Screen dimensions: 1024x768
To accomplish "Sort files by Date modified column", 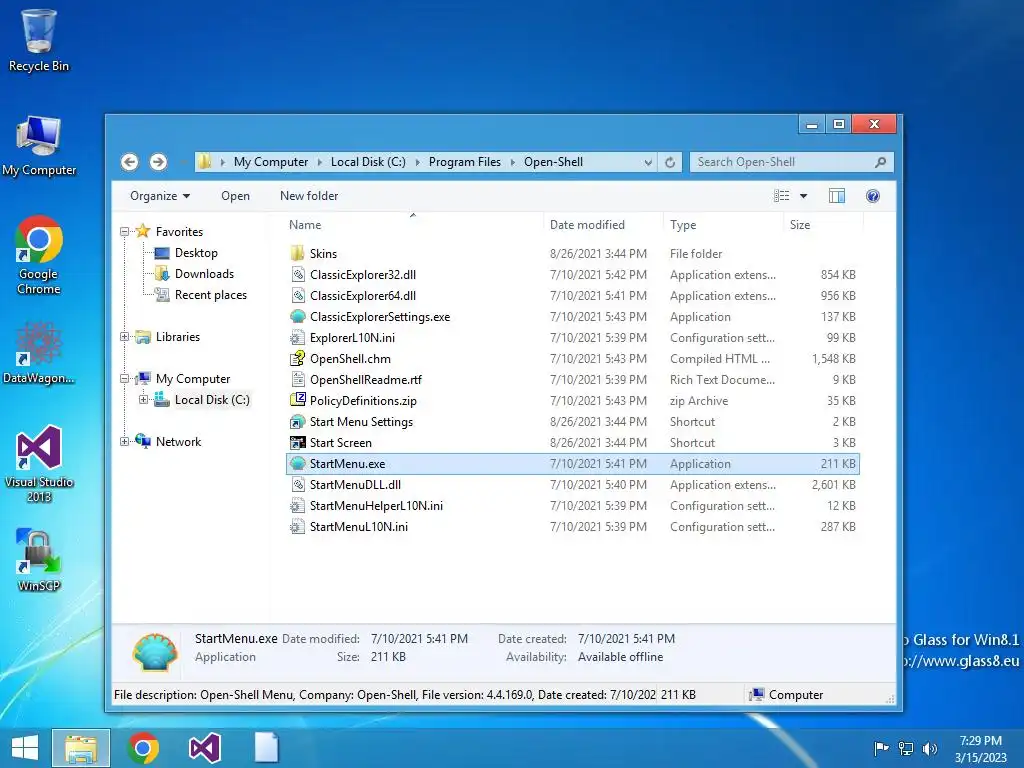I will [x=587, y=225].
